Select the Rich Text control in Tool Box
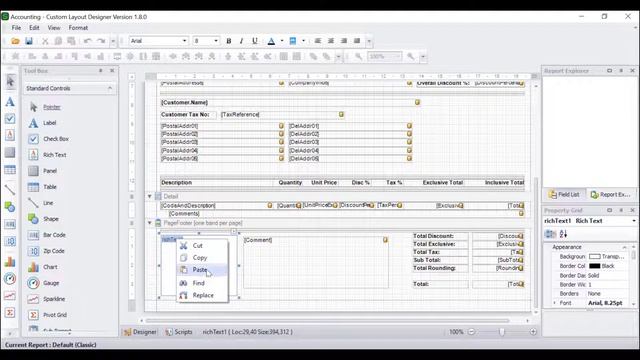Image resolution: width=640 pixels, height=360 pixels. click(x=55, y=155)
